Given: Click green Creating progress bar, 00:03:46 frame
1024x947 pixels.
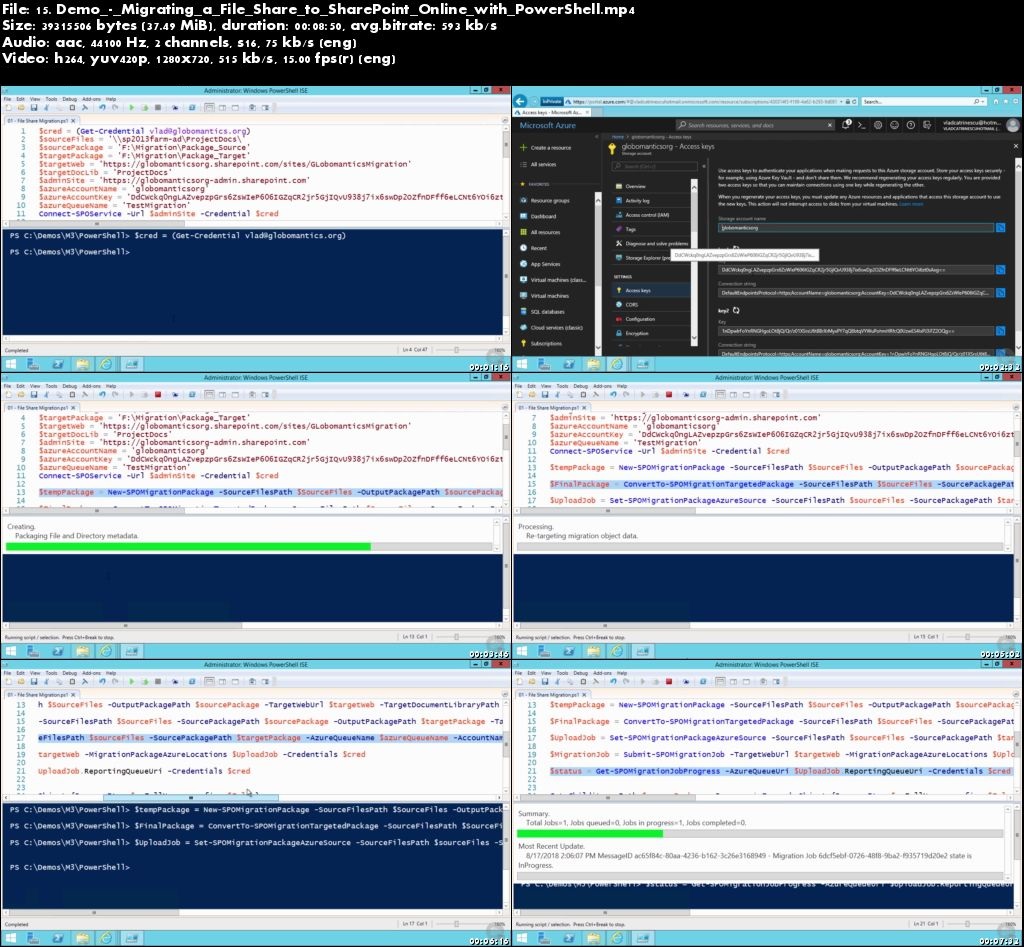Looking at the screenshot, I should point(188,547).
